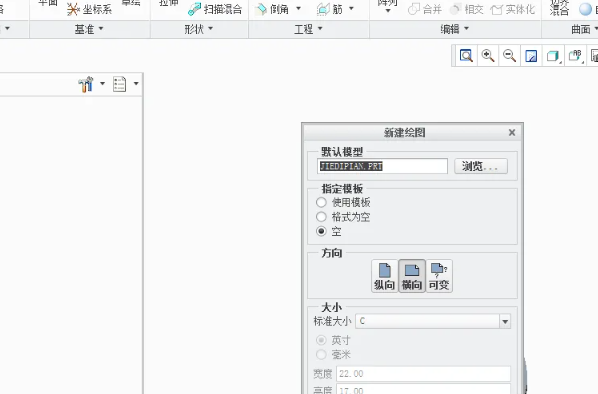Image resolution: width=598 pixels, height=394 pixels.
Task: Click the Browse (浏览...) button
Action: click(x=481, y=166)
